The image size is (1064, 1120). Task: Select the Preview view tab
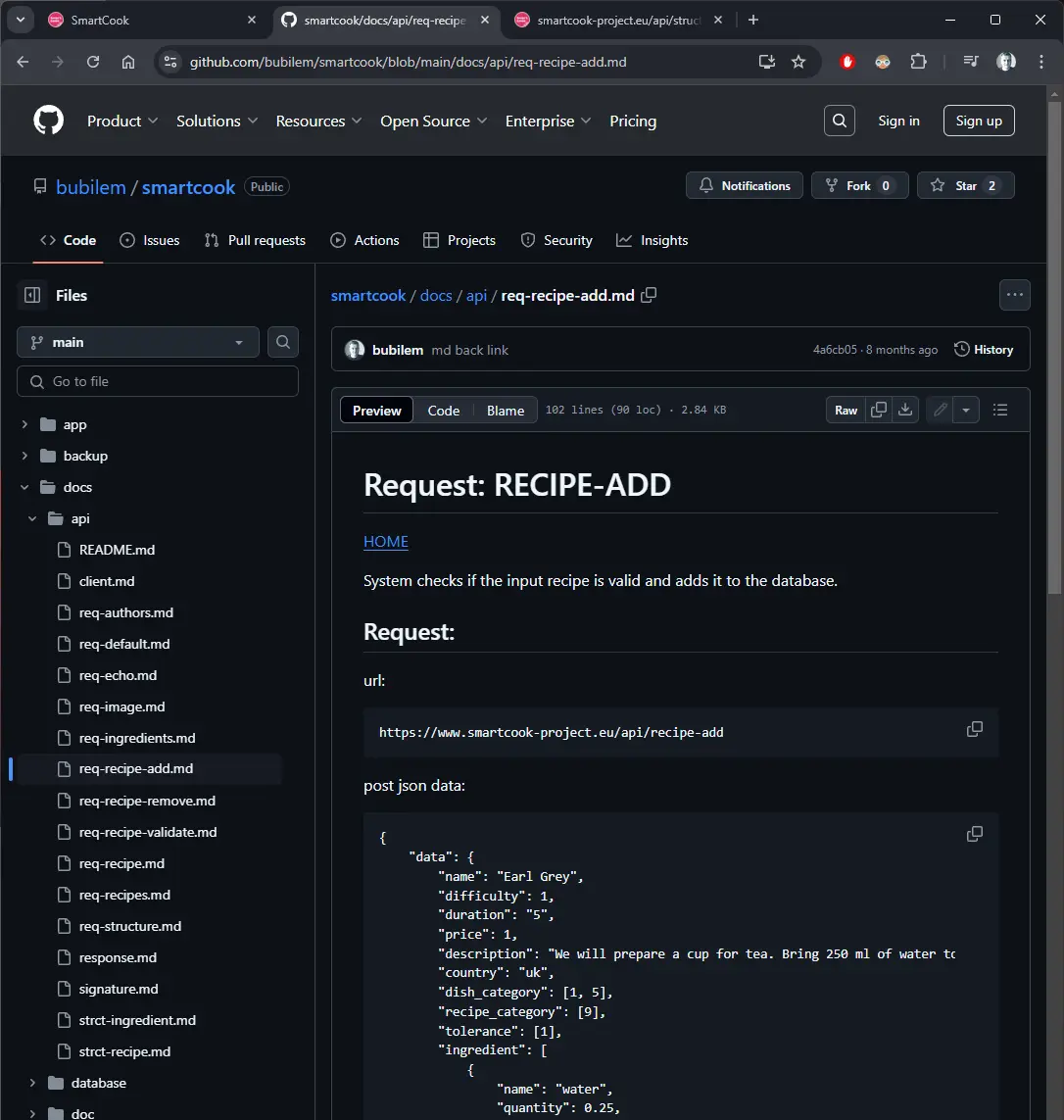(376, 410)
